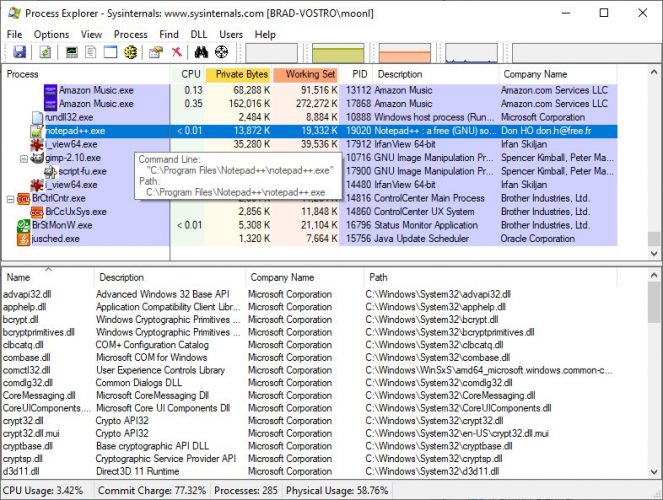Click the up arrow of the process list scrollbar

(654, 72)
